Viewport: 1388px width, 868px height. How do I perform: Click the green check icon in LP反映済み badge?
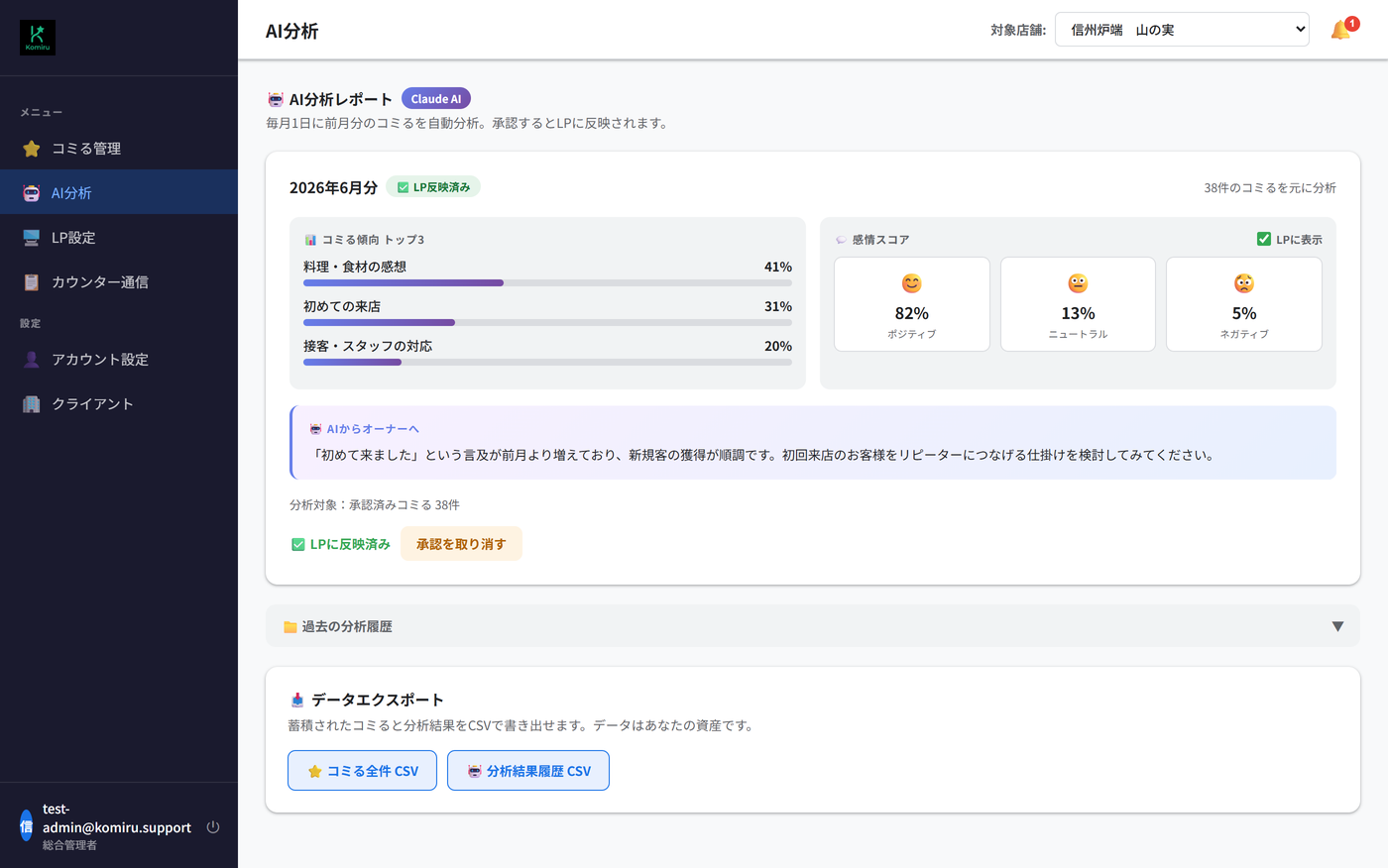403,187
